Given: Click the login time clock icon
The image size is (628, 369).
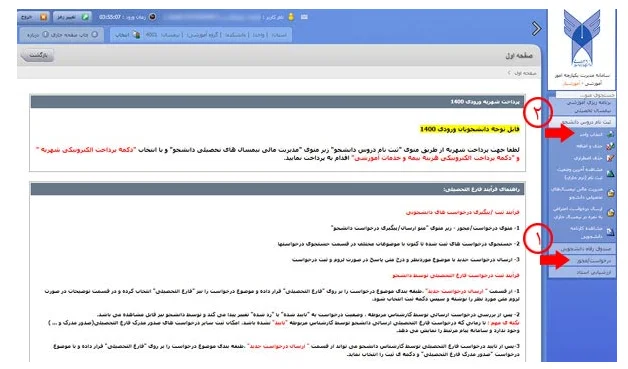Looking at the screenshot, I should pyautogui.click(x=153, y=17).
